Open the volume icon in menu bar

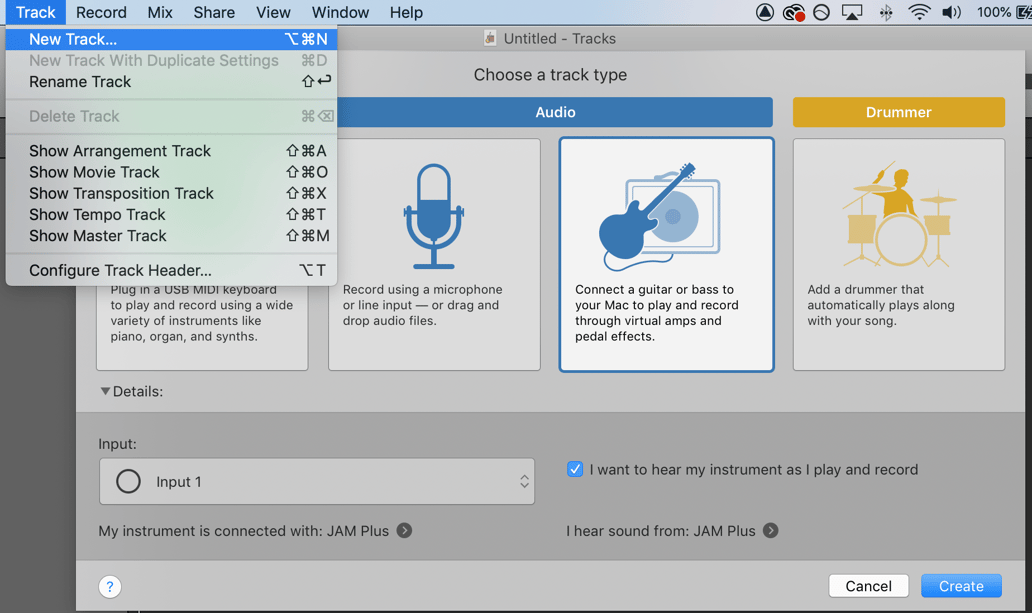coord(950,12)
